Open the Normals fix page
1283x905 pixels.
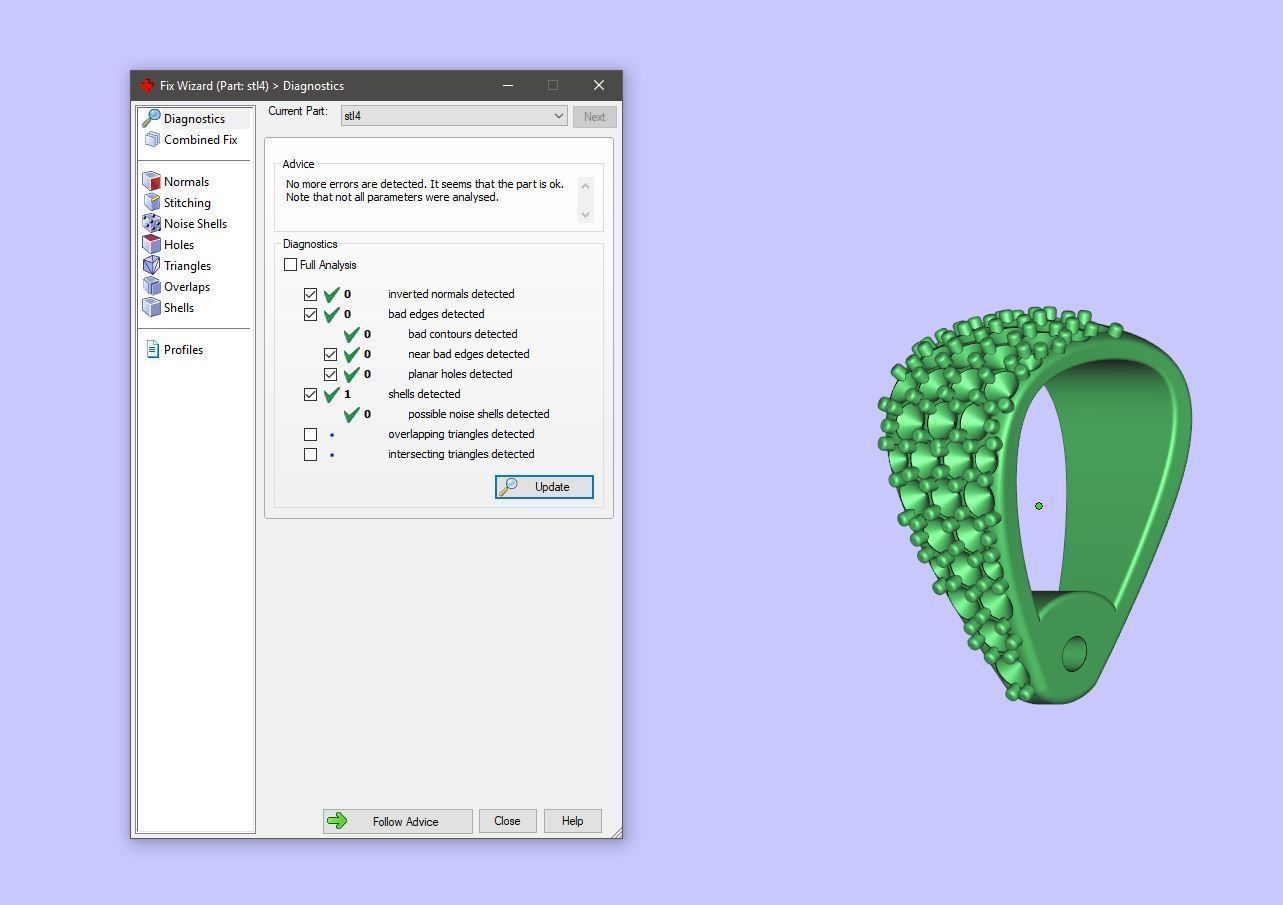tap(186, 182)
